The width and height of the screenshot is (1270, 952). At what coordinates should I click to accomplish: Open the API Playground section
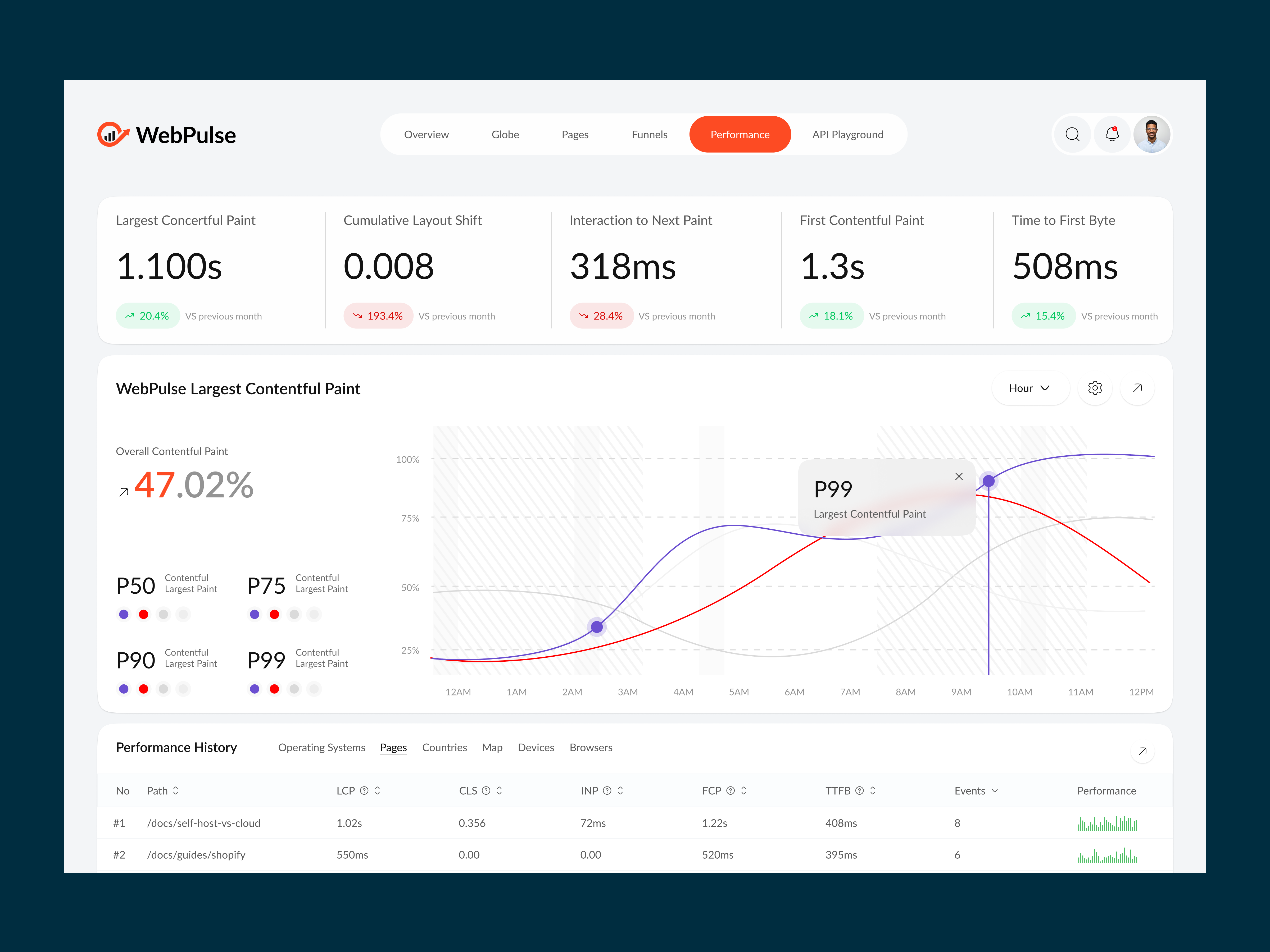pos(848,134)
